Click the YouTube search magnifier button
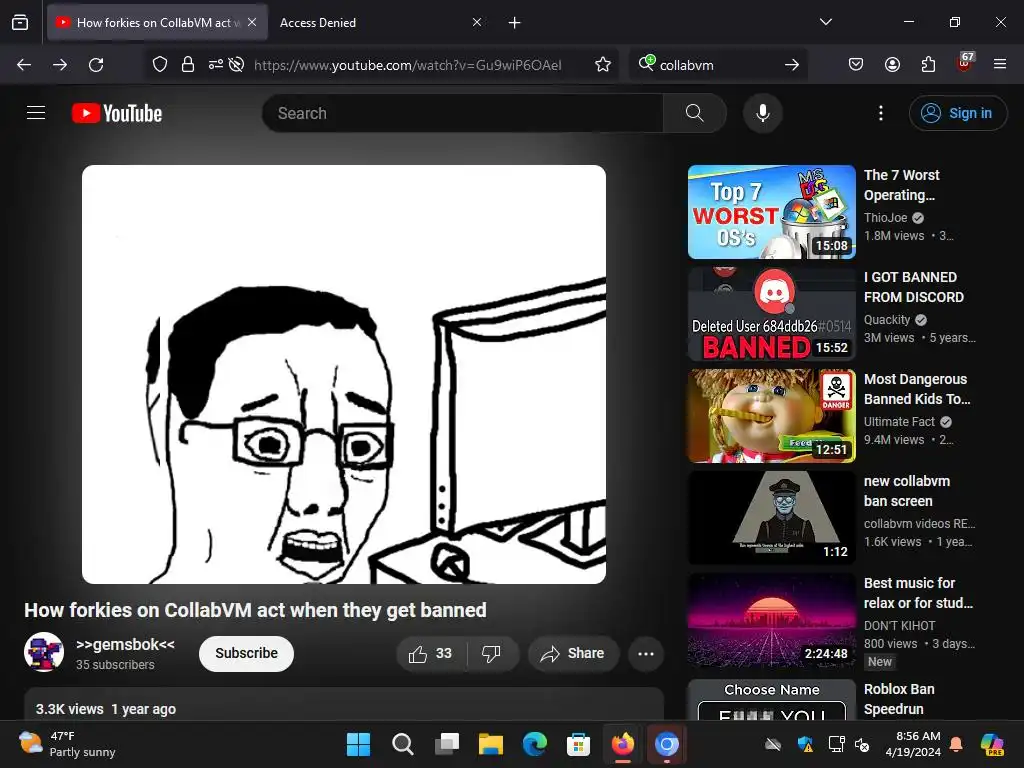The width and height of the screenshot is (1024, 768). coord(695,113)
